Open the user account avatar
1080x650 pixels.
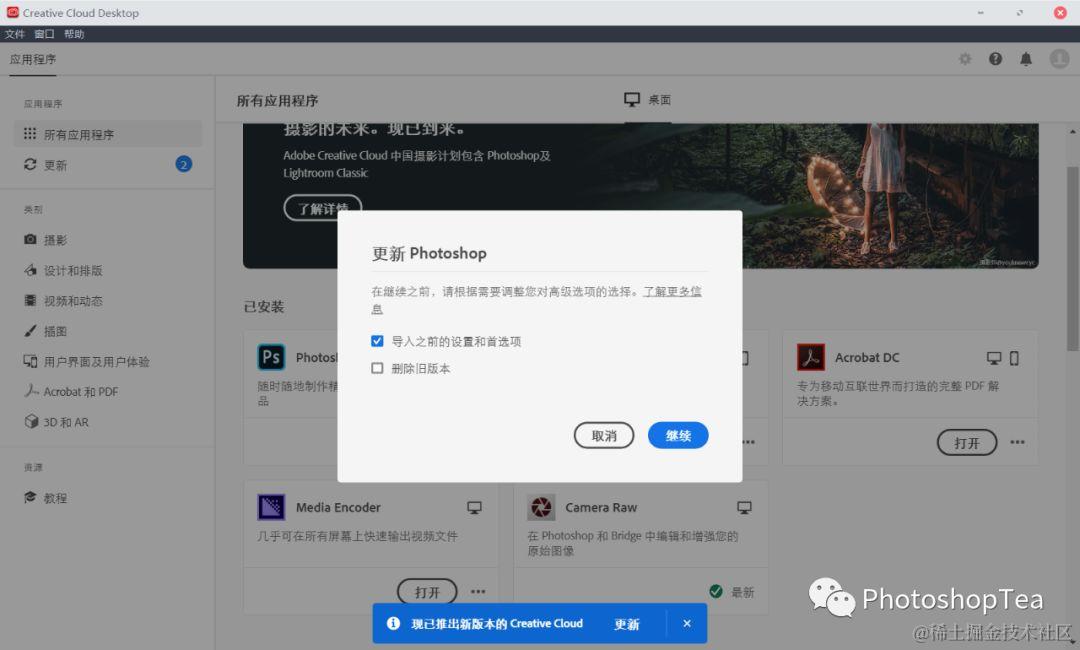coord(1059,59)
